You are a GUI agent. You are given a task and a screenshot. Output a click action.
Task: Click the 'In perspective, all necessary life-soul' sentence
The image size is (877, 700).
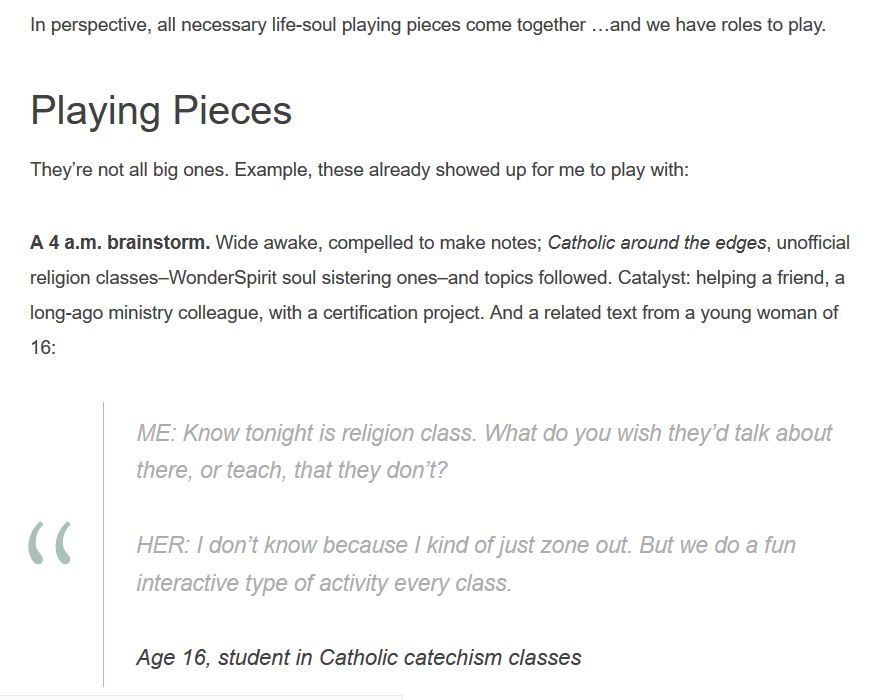click(x=428, y=25)
